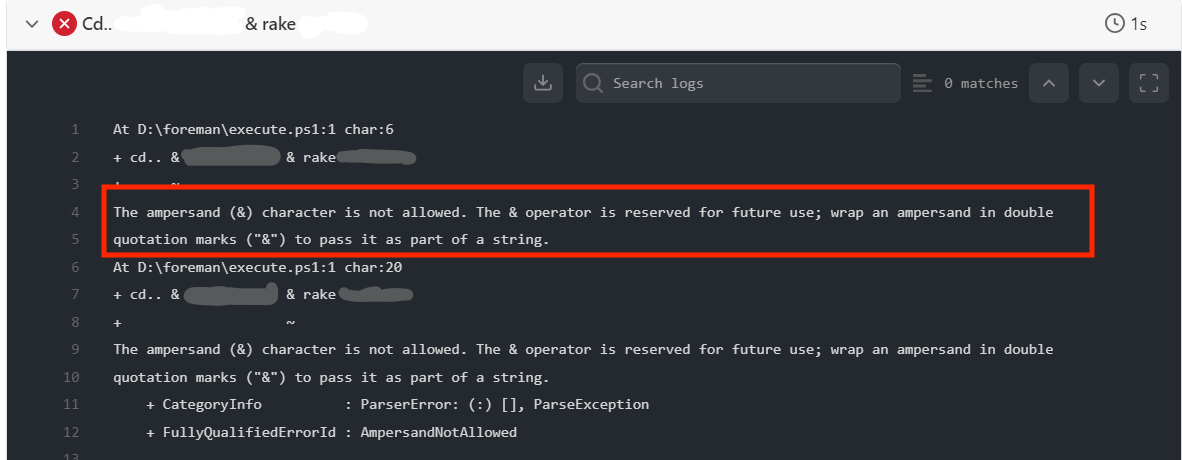1182x460 pixels.
Task: Click the "0 matches" counter text
Action: [x=980, y=83]
